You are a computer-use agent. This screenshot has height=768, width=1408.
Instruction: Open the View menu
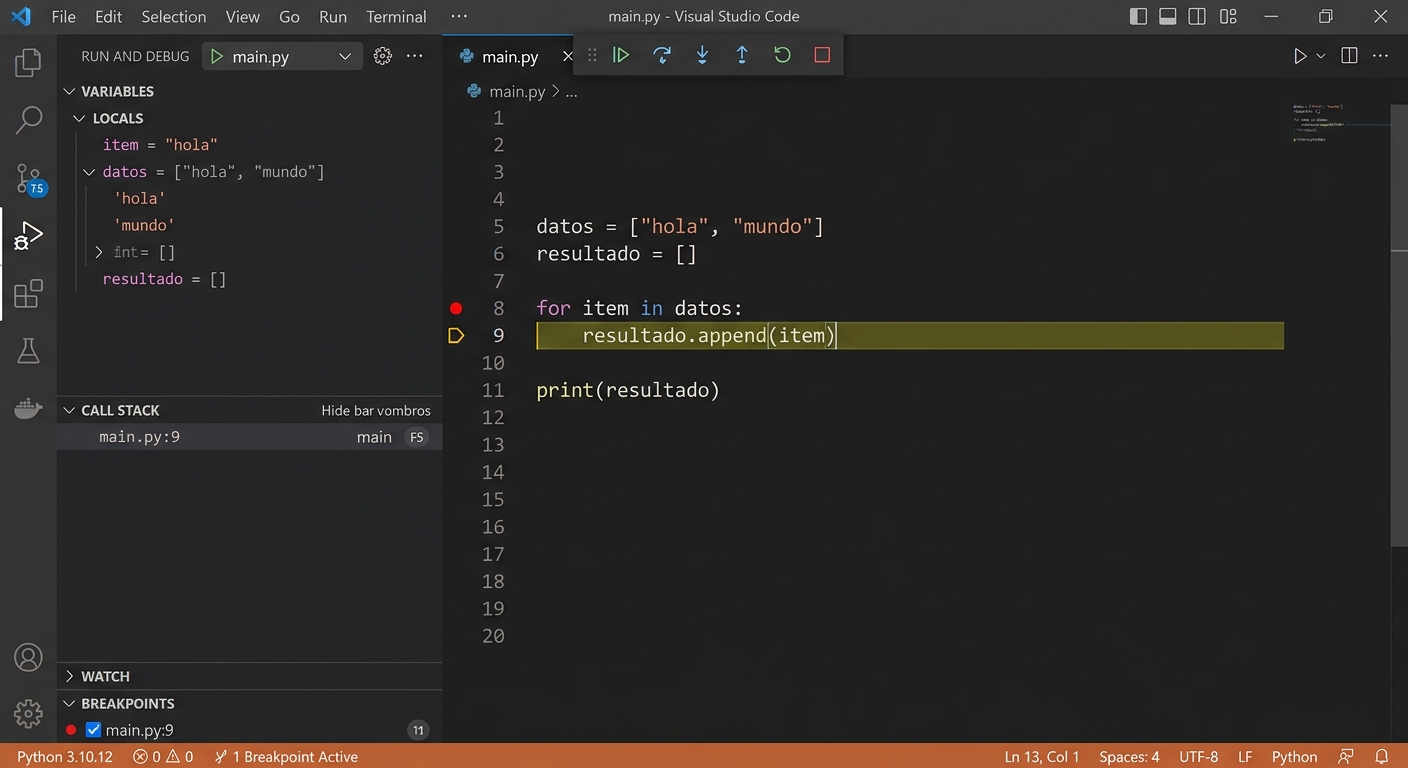click(243, 17)
